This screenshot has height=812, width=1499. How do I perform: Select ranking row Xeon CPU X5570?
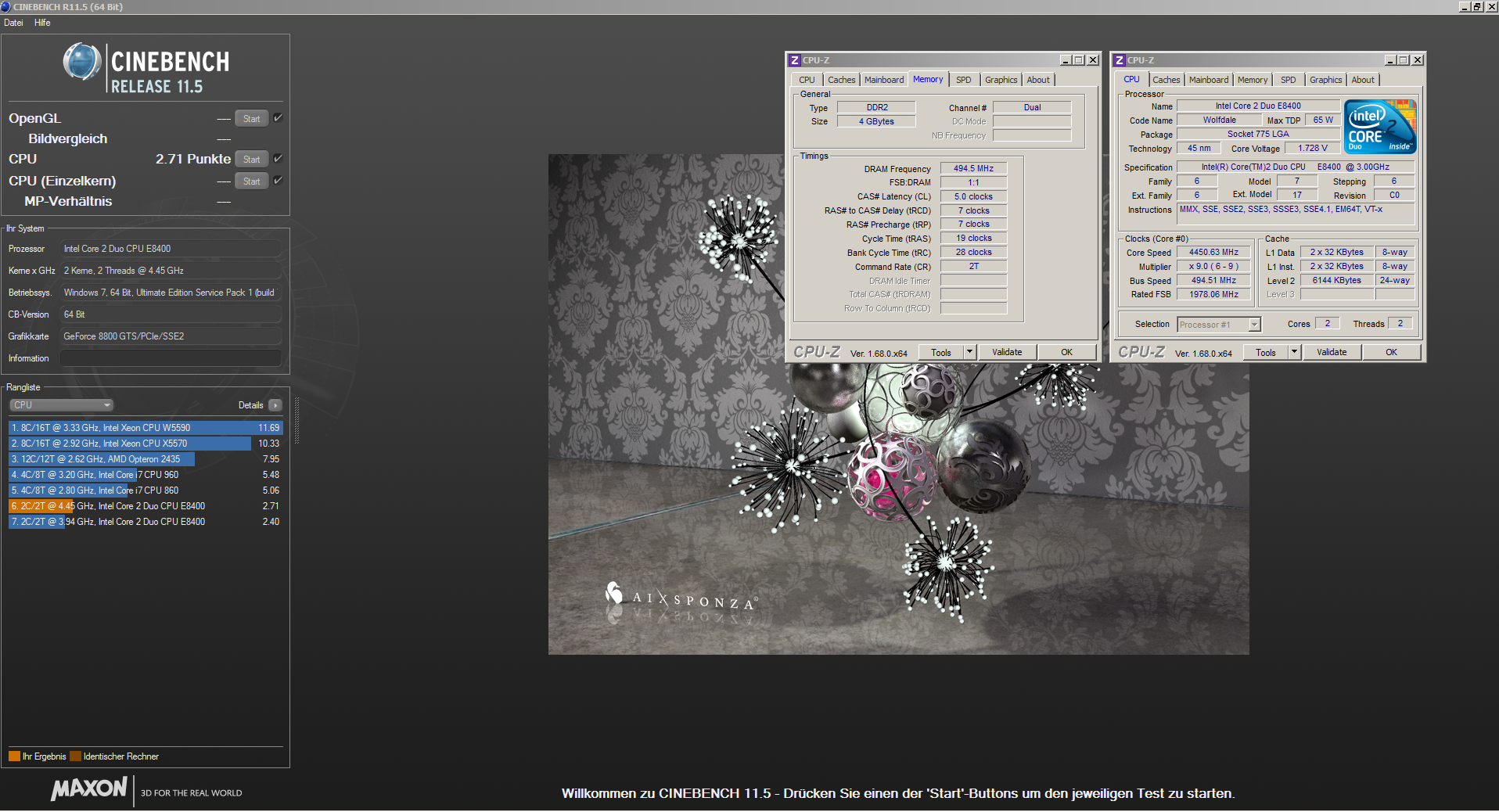click(x=145, y=444)
